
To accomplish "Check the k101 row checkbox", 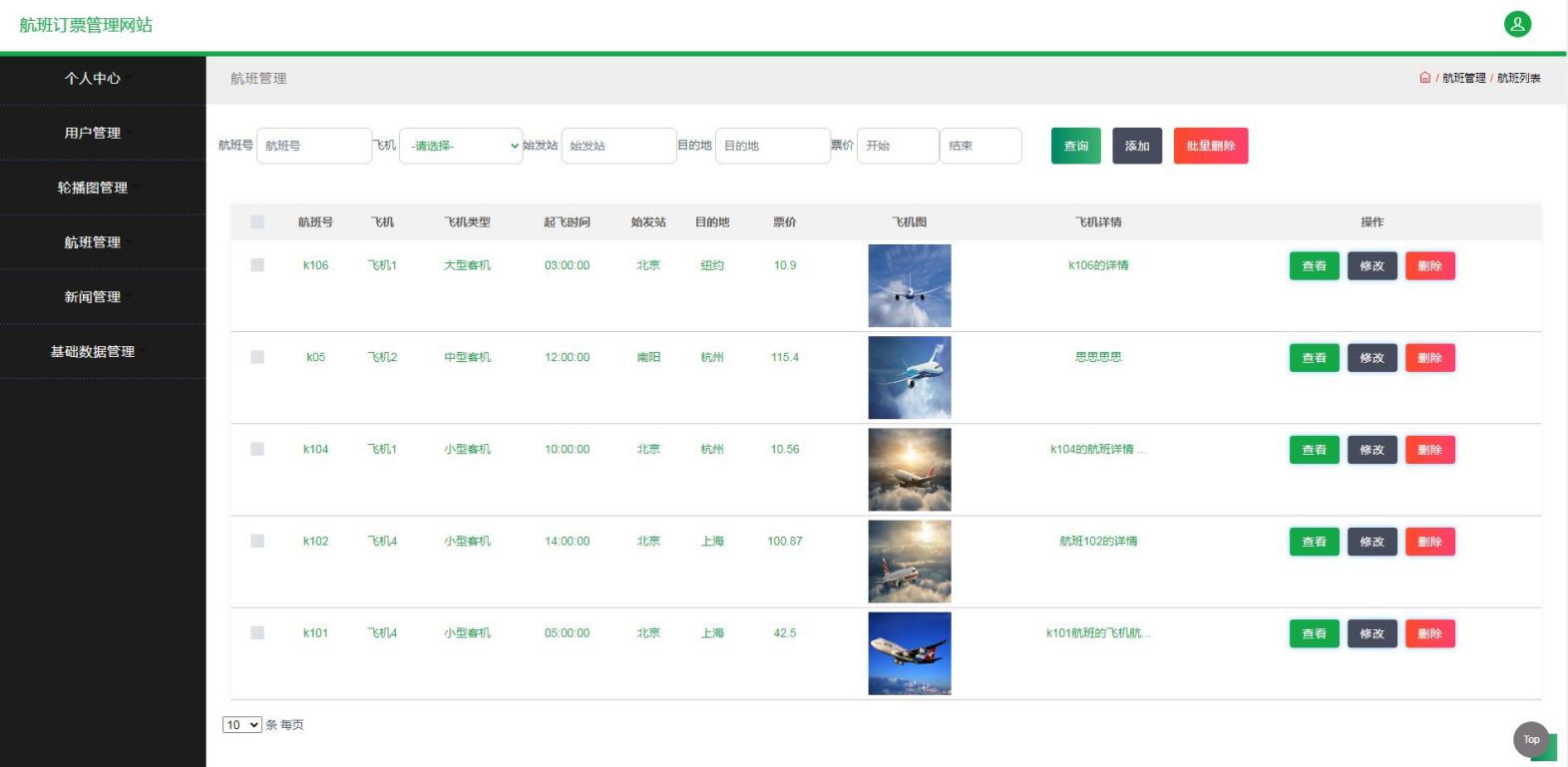I will click(x=257, y=632).
